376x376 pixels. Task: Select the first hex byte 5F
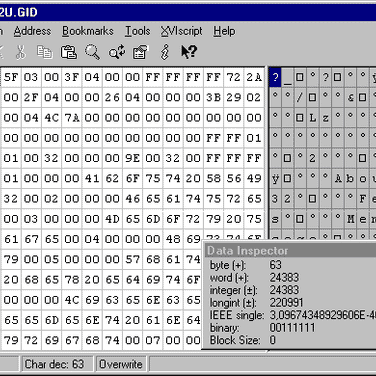tap(11, 77)
